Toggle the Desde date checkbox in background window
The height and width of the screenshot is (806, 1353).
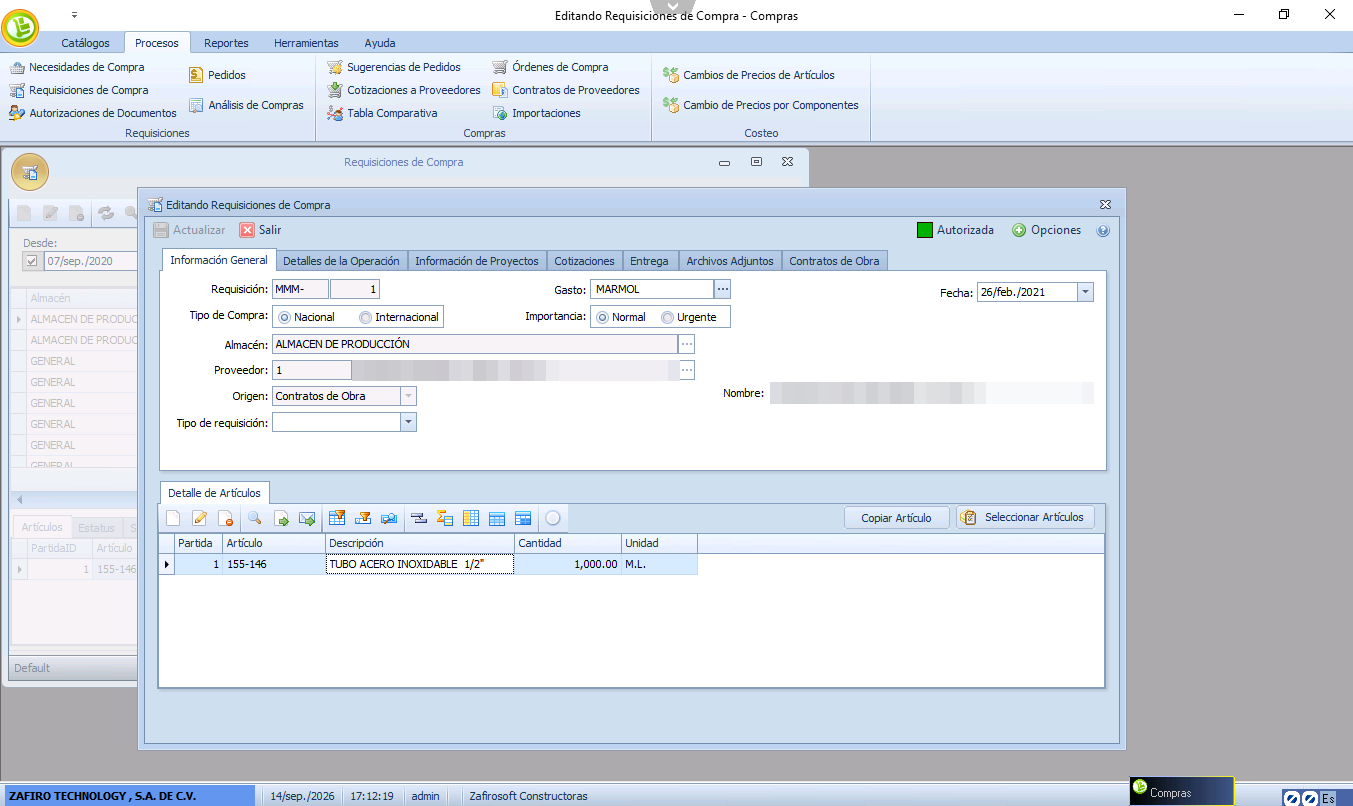pyautogui.click(x=32, y=262)
